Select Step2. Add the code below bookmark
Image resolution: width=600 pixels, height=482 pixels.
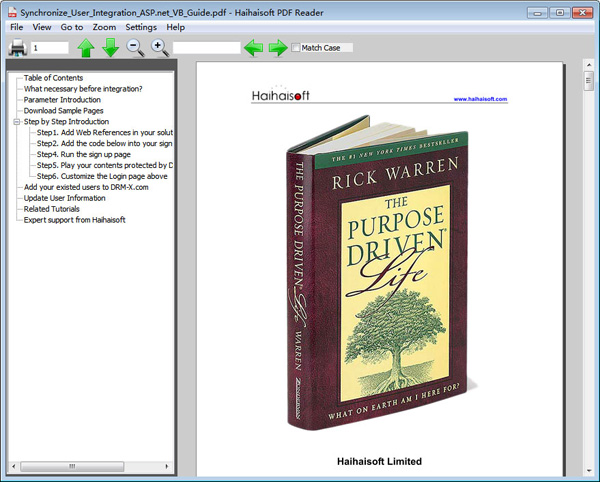104,143
